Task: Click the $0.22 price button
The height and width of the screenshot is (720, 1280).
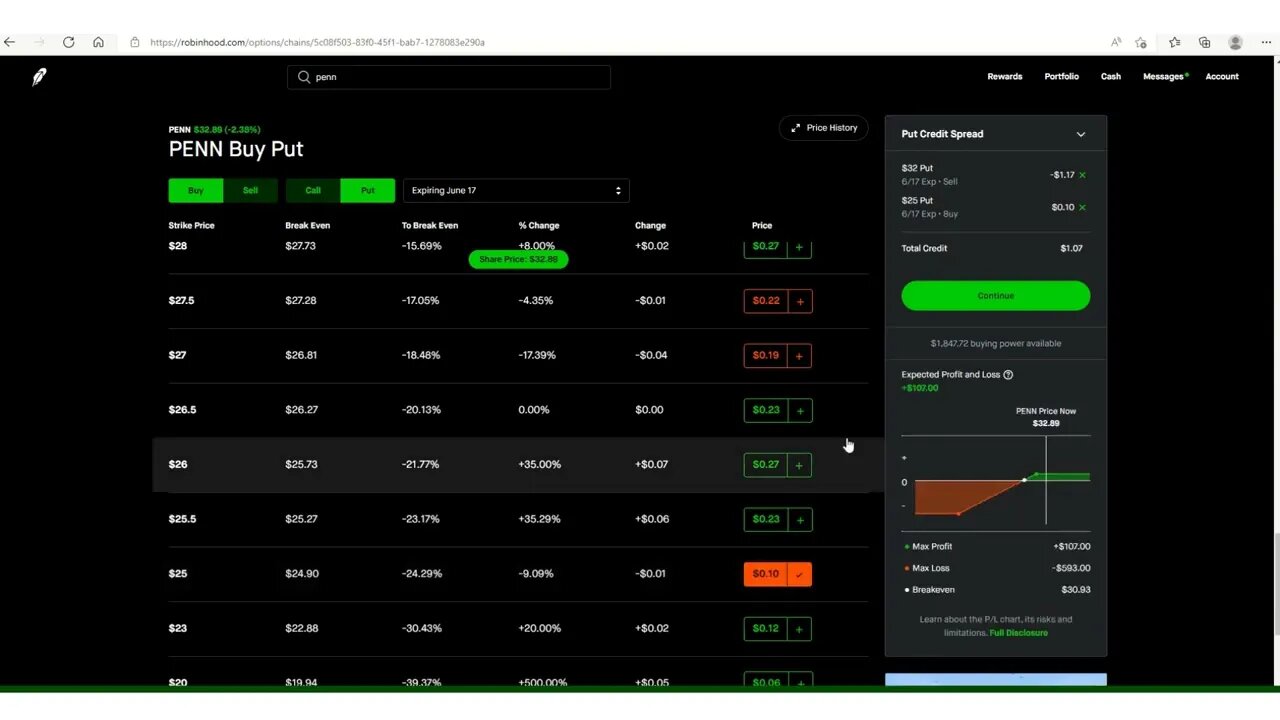Action: point(766,301)
